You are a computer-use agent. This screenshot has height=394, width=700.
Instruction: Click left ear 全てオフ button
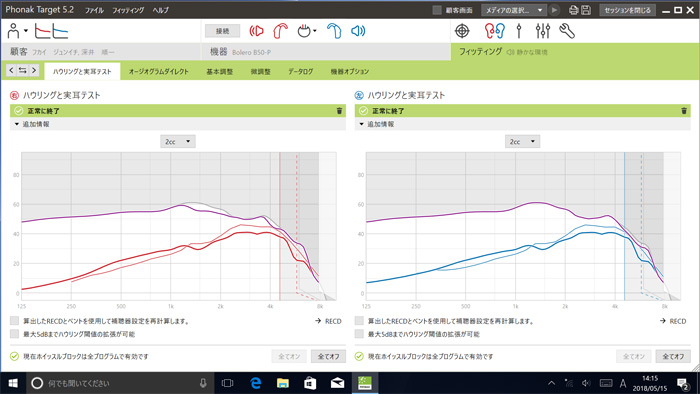[673, 356]
